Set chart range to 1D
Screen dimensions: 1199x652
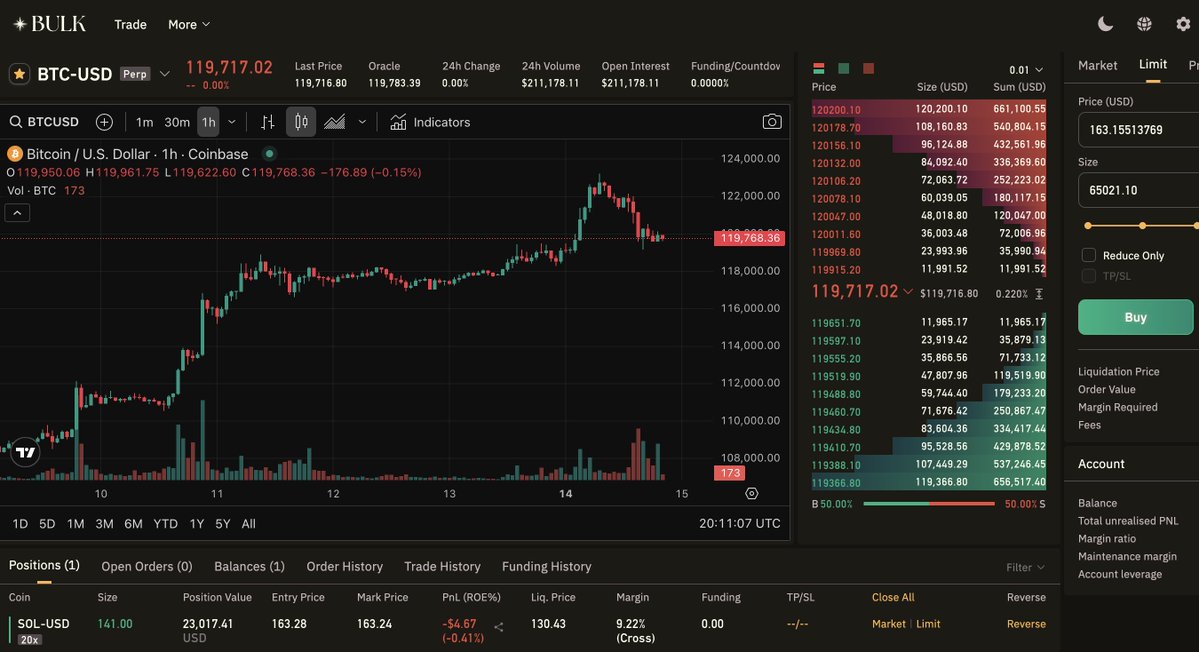coord(20,524)
